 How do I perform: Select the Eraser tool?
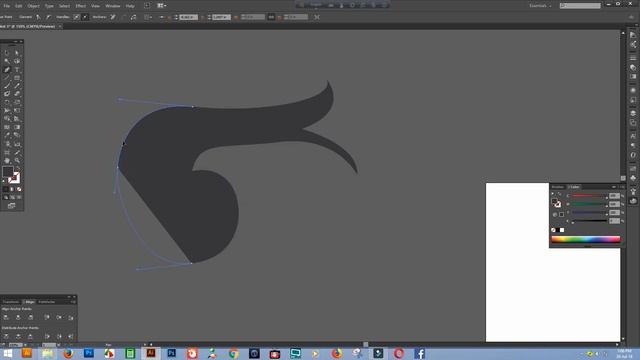click(x=17, y=94)
